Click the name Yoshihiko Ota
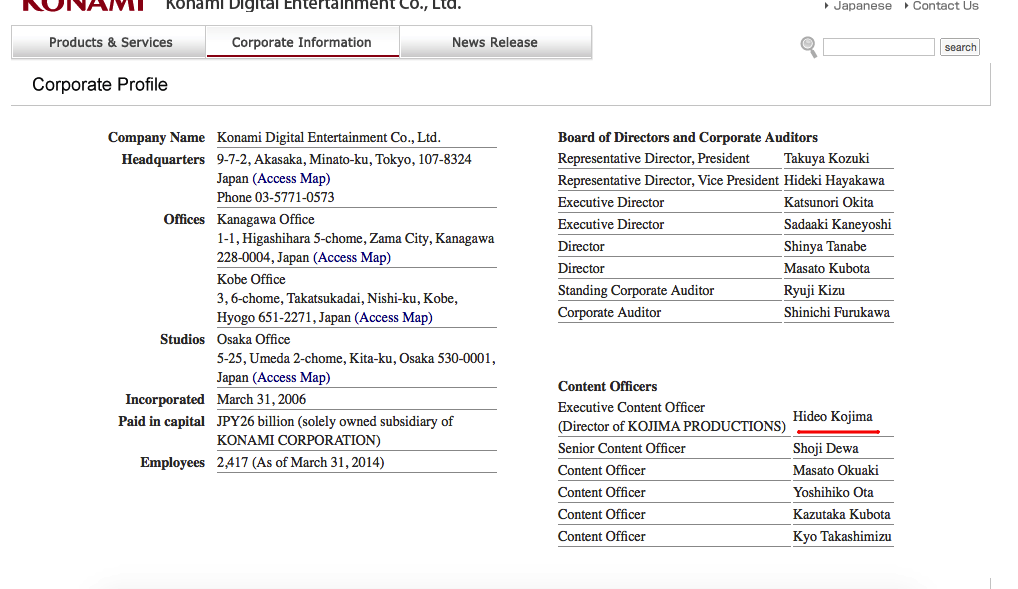This screenshot has height=589, width=1018. point(833,493)
